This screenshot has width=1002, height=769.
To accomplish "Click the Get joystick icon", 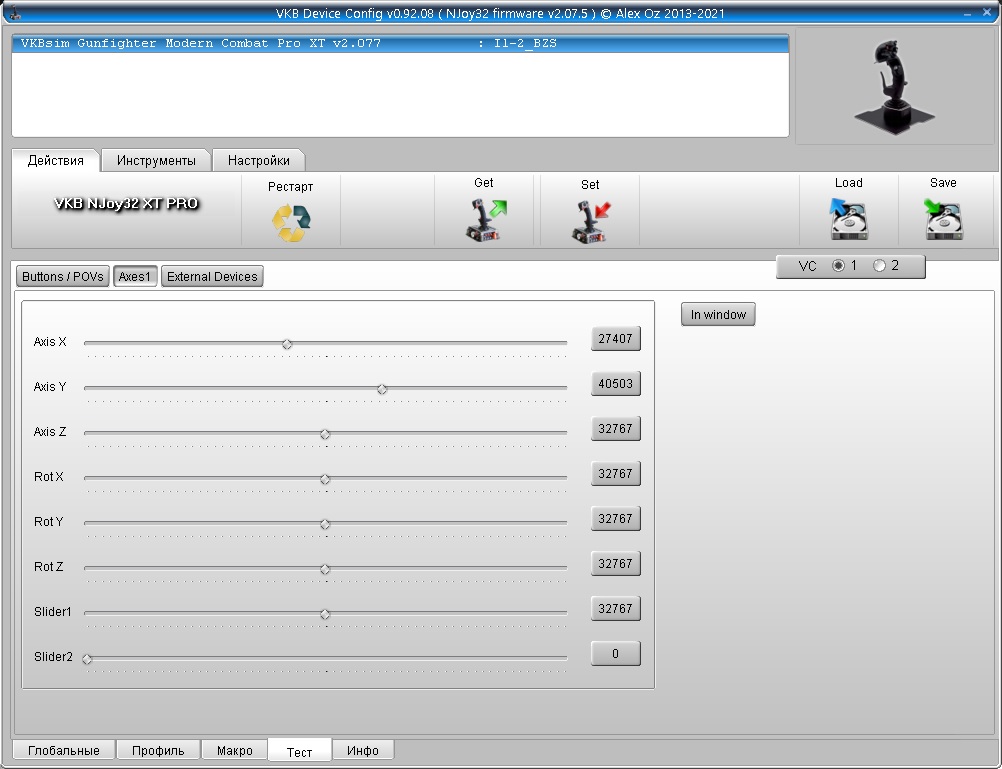I will pos(485,220).
